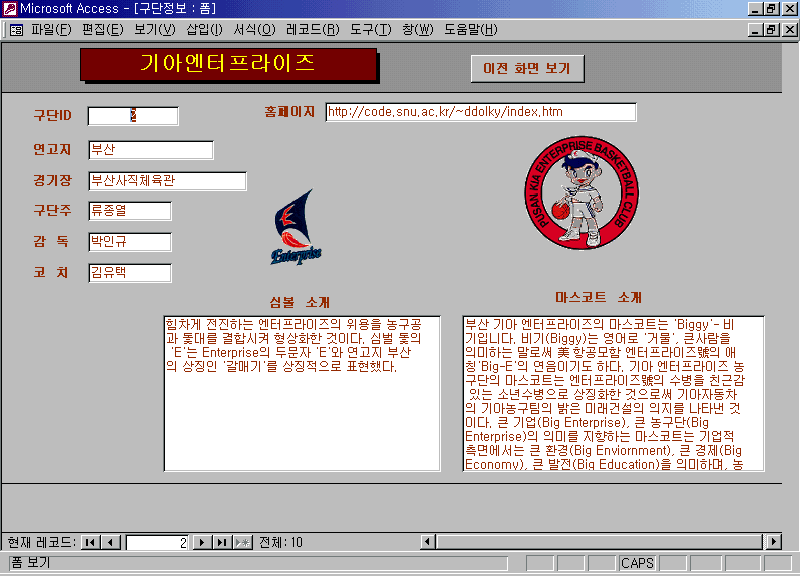Click the 전체: 10 record count text
This screenshot has height=576, width=800.
(x=281, y=542)
